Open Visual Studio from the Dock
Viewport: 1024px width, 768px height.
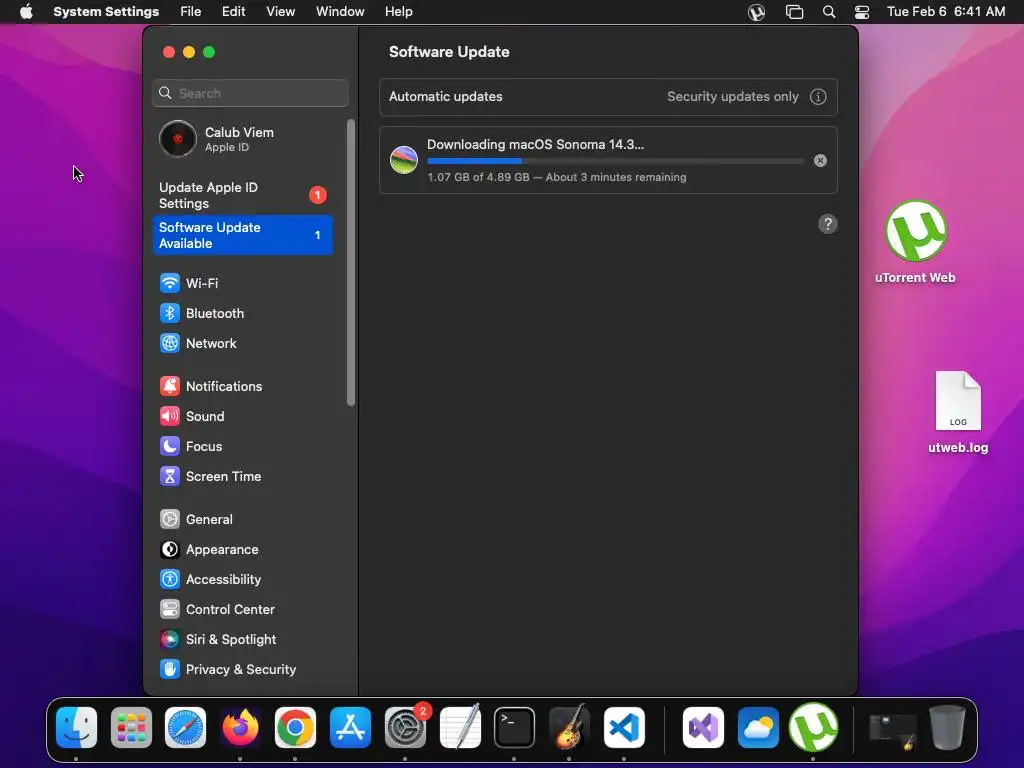pos(703,728)
